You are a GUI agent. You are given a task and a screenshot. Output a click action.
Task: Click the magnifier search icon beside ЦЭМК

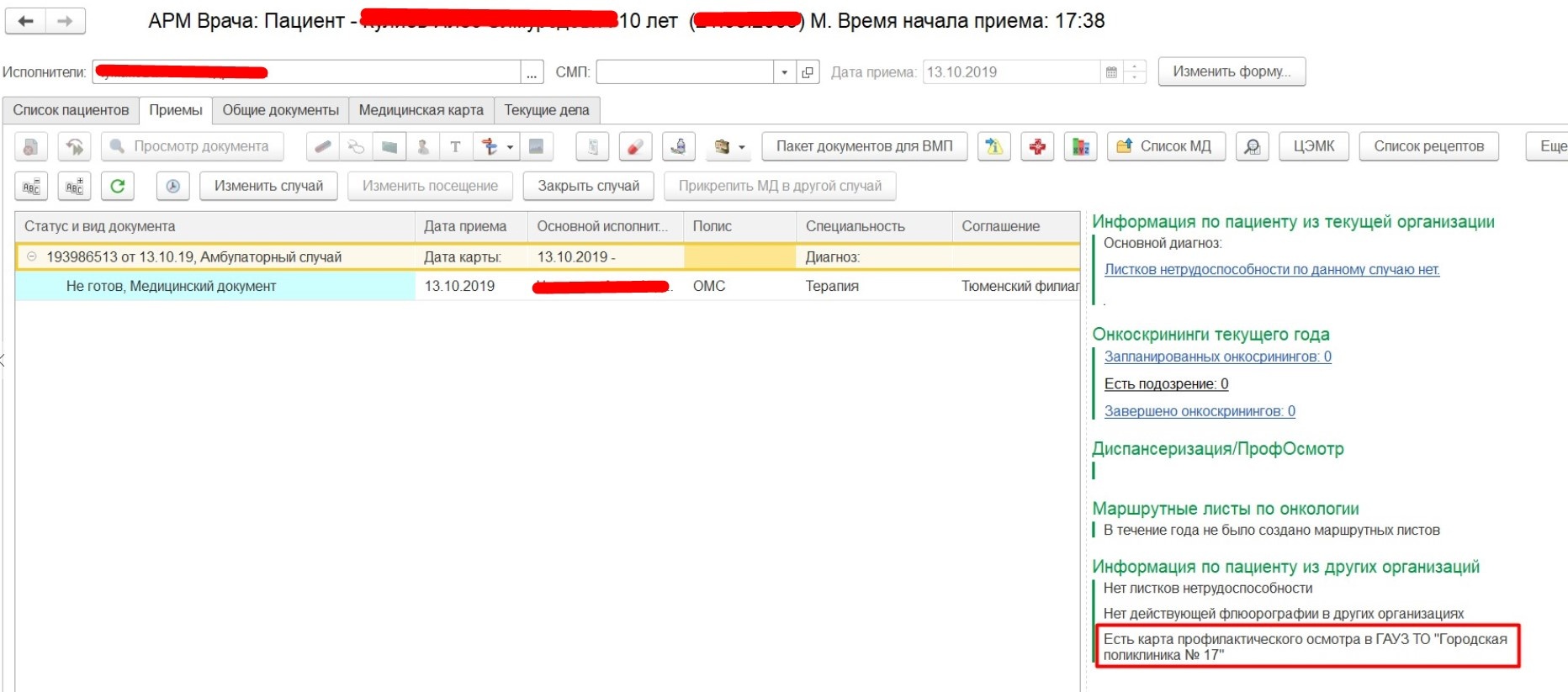(x=1252, y=146)
